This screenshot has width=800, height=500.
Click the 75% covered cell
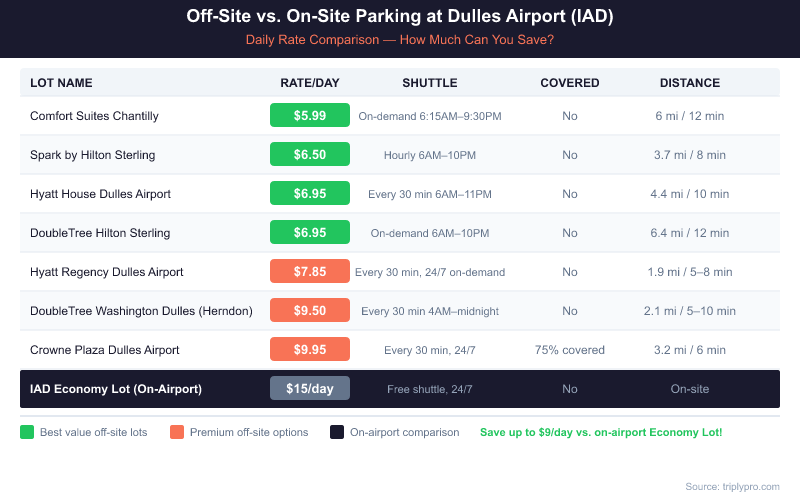[570, 350]
